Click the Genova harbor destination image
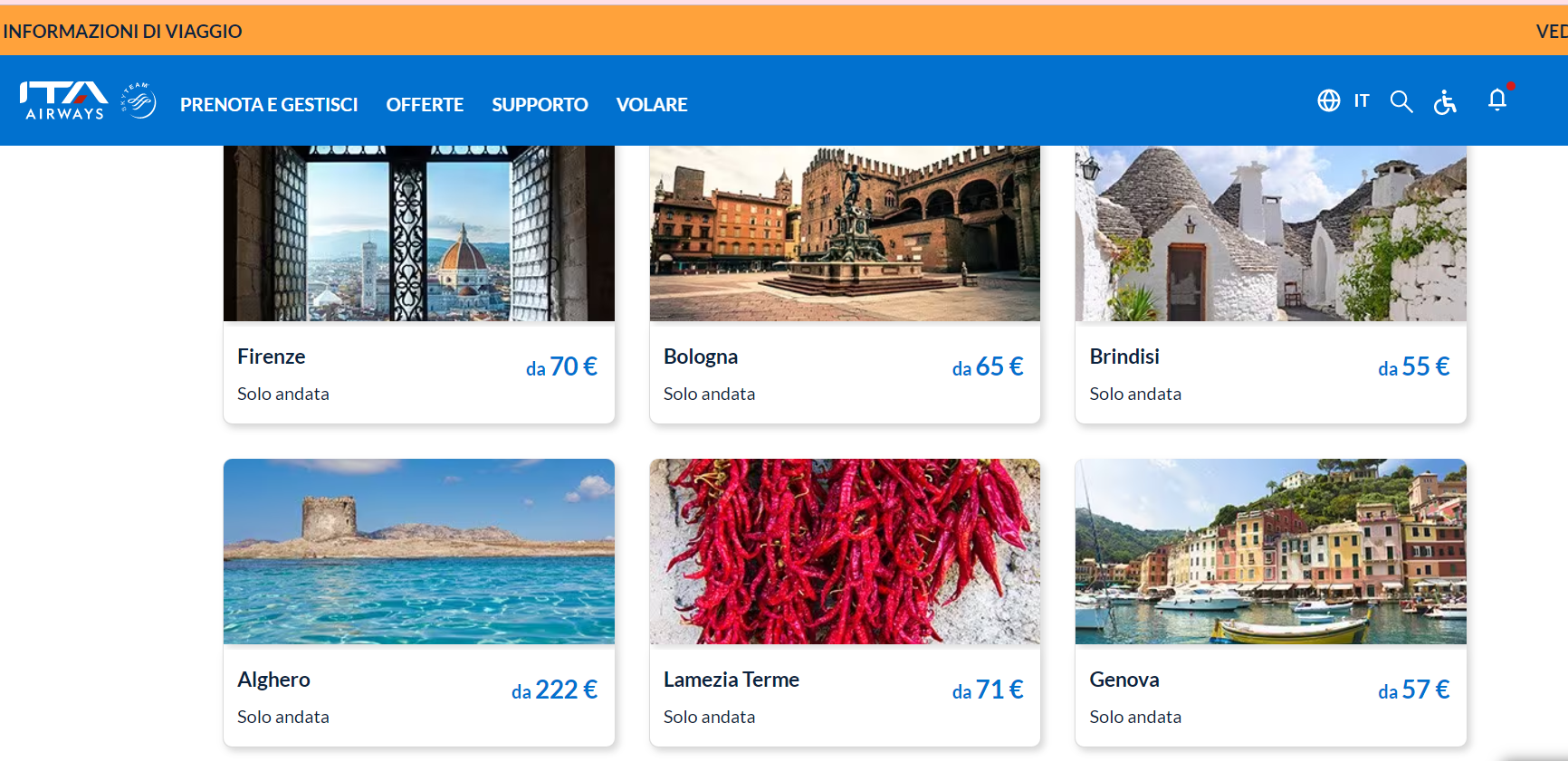1568x761 pixels. tap(1270, 551)
